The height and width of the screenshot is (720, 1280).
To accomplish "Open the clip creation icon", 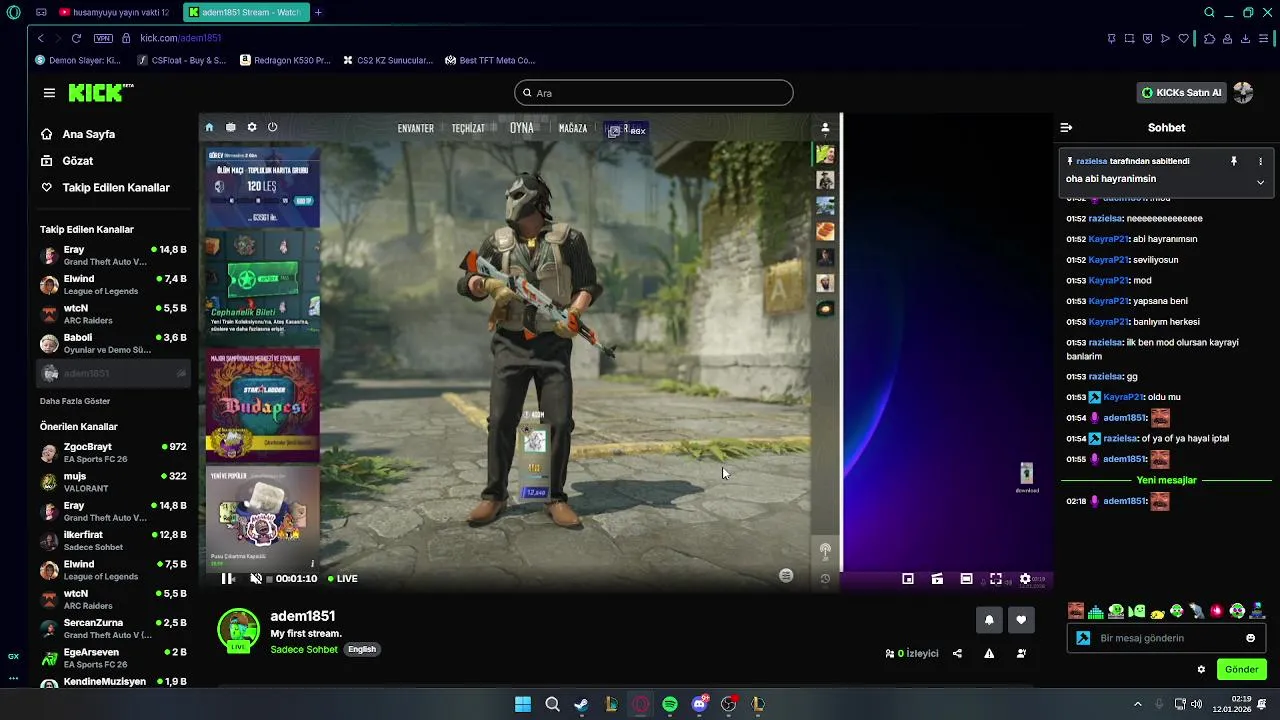I will [x=937, y=579].
